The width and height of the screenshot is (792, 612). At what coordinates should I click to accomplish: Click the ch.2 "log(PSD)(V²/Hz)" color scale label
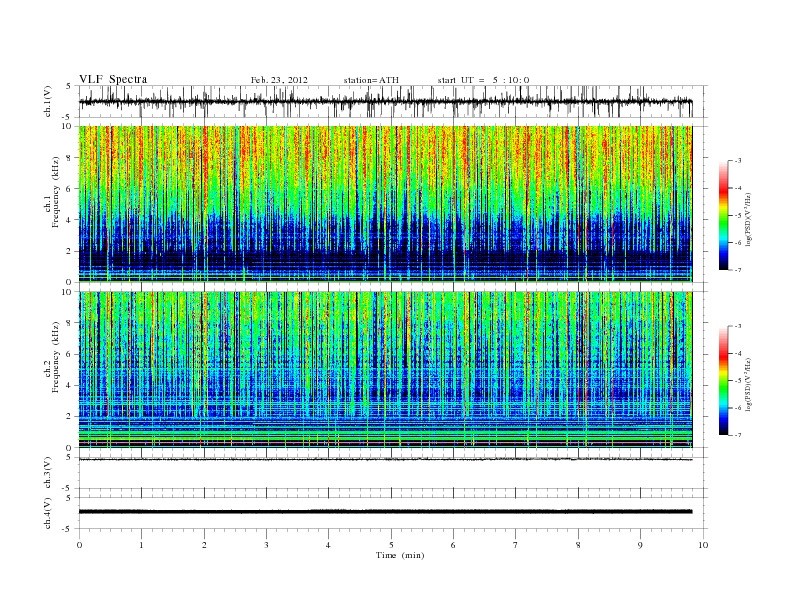[x=748, y=384]
